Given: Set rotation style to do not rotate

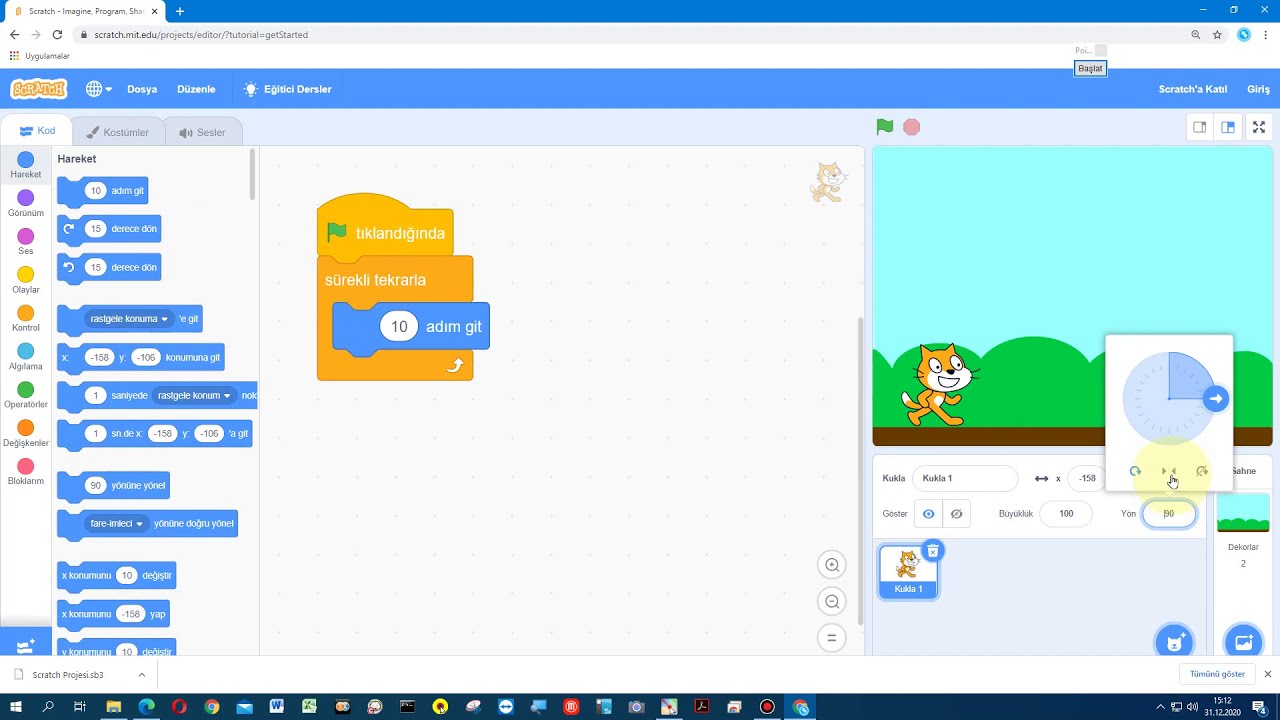Looking at the screenshot, I should click(1202, 471).
